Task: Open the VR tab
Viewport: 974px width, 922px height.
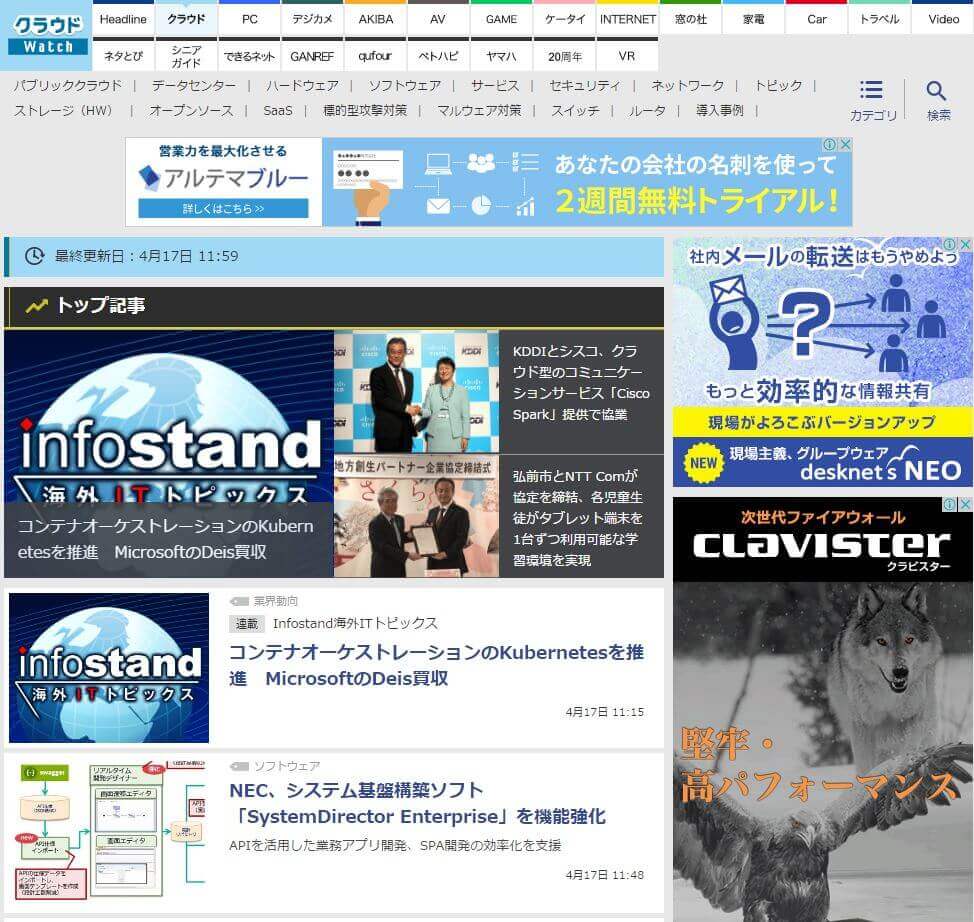Action: (x=627, y=56)
